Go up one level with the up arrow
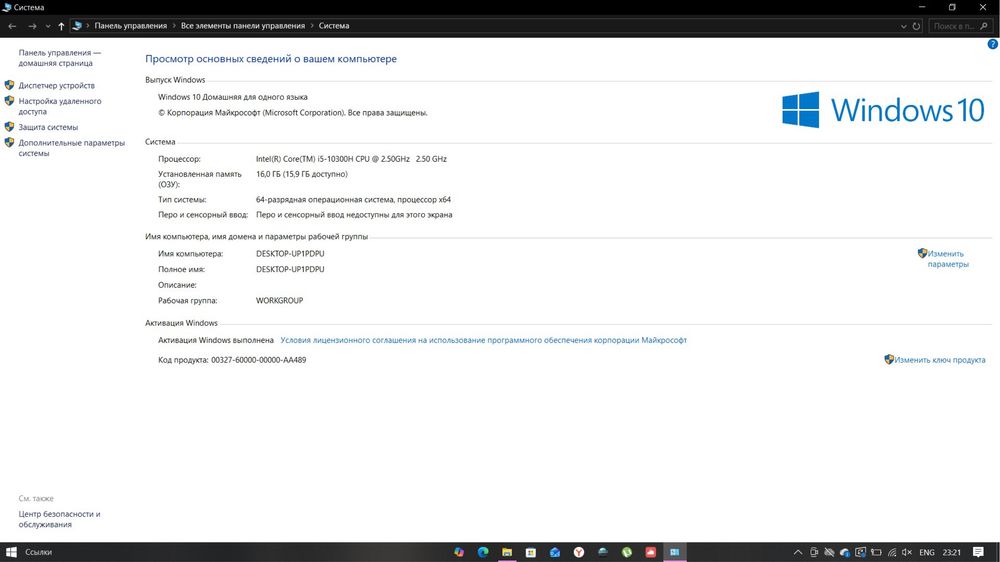1000x562 pixels. pyautogui.click(x=61, y=26)
